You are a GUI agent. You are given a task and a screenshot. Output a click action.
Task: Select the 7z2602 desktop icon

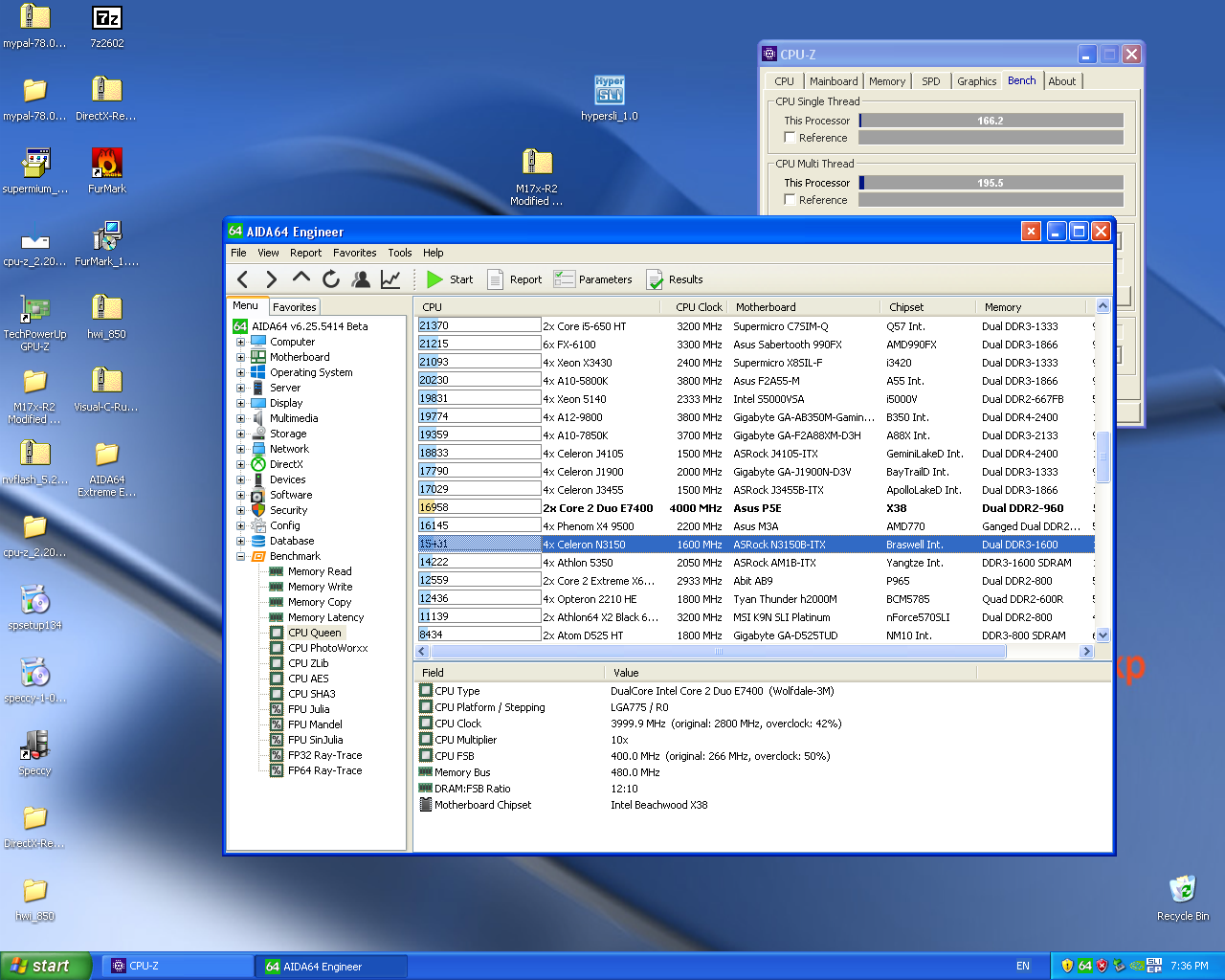click(x=106, y=26)
